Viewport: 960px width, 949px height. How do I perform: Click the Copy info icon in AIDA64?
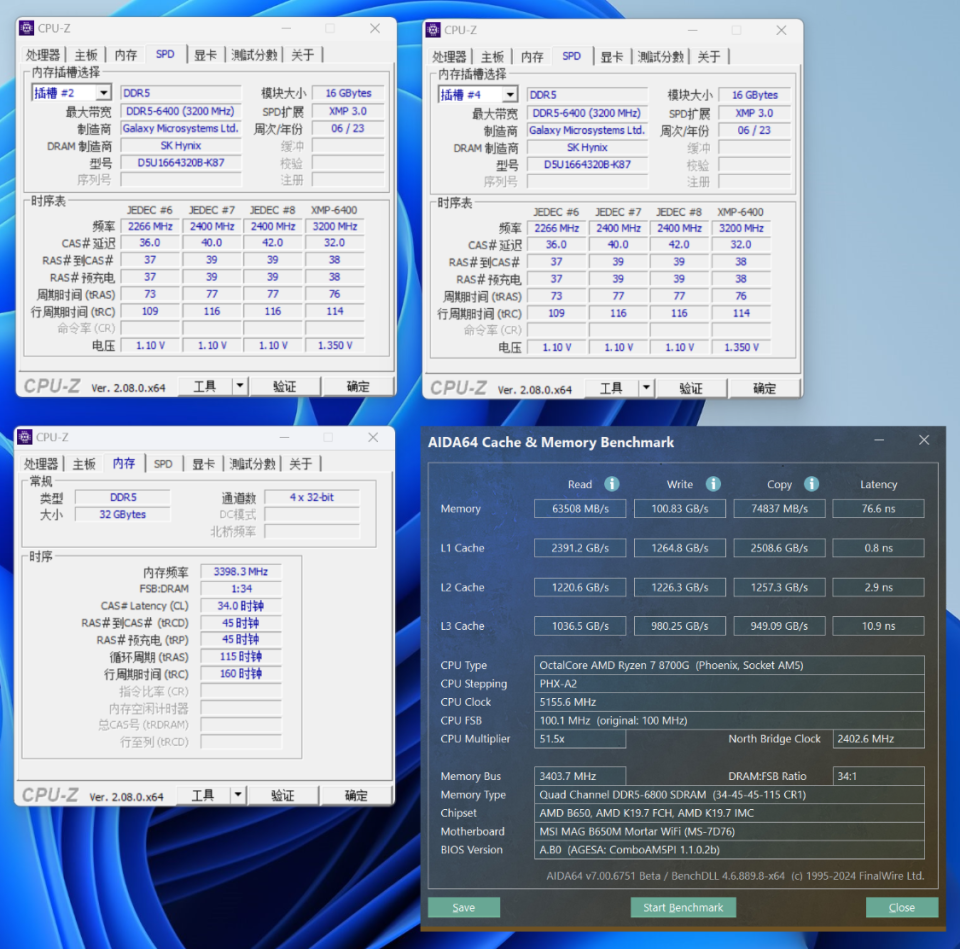coord(811,484)
